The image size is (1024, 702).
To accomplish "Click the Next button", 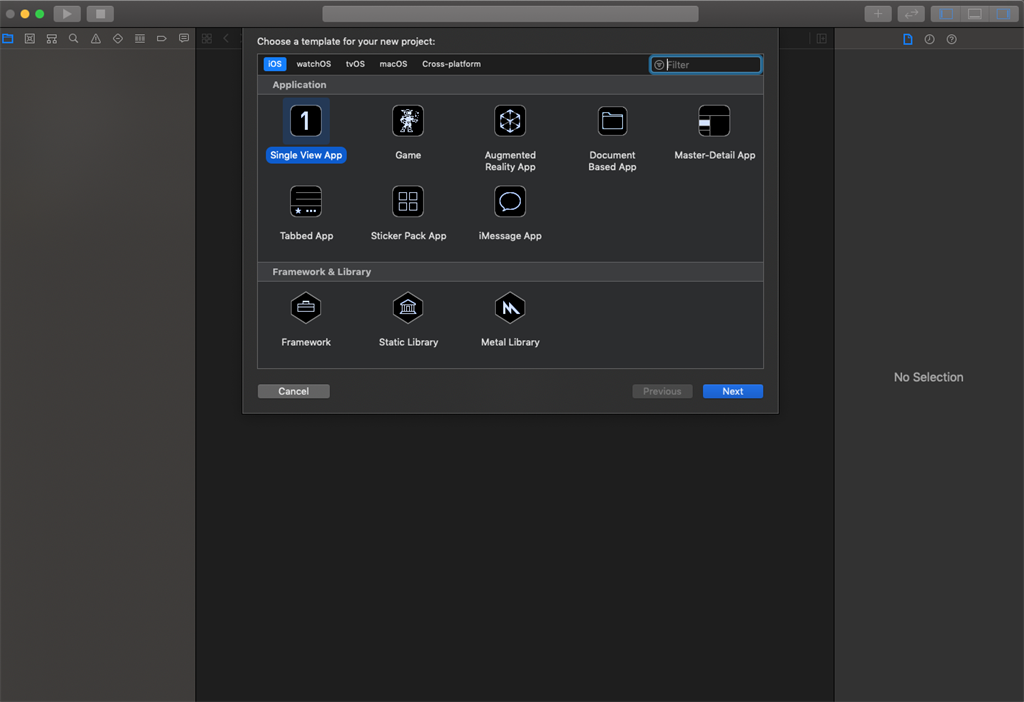I will [733, 391].
